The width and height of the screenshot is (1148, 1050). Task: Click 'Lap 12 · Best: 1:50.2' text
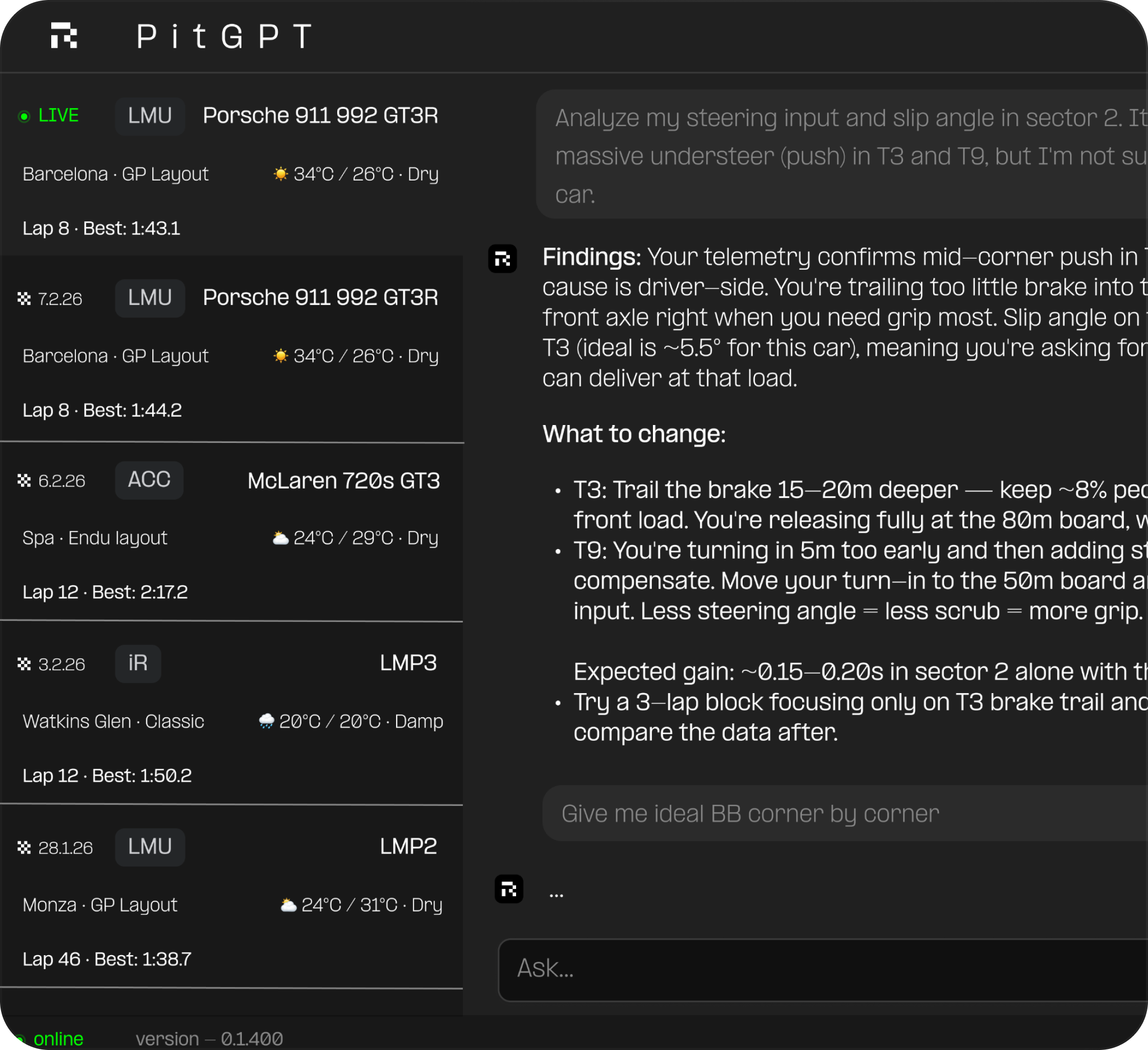(107, 776)
